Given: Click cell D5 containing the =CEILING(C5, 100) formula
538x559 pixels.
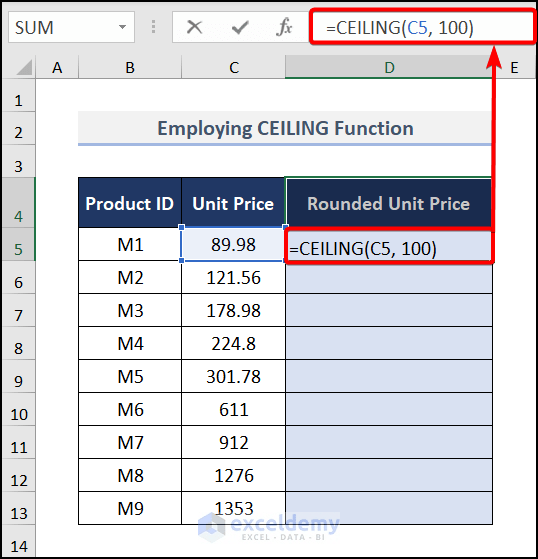Looking at the screenshot, I should coord(389,247).
